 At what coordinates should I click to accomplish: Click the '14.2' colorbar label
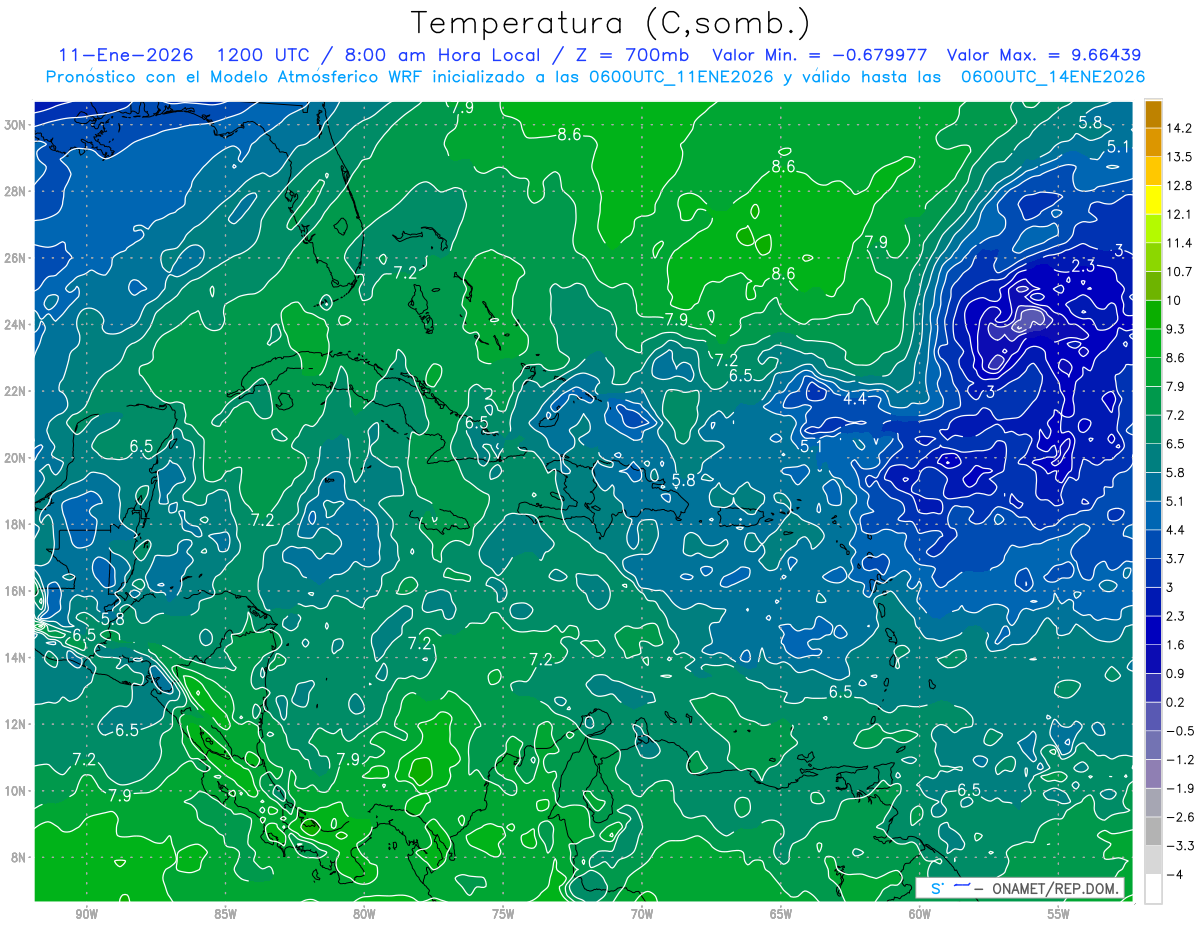[x=1180, y=128]
